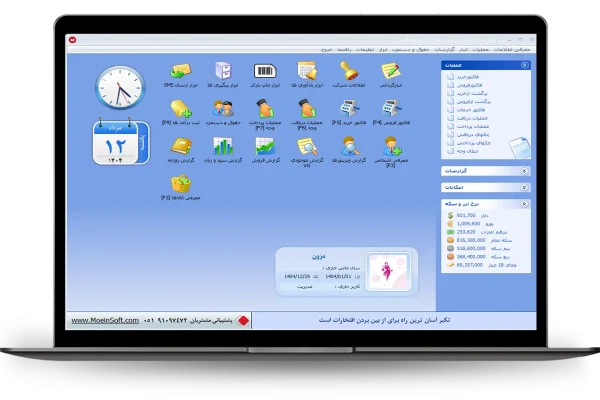Open the گزارش فروش line chart icon
Screen dimensions: 600x400
coord(265,146)
